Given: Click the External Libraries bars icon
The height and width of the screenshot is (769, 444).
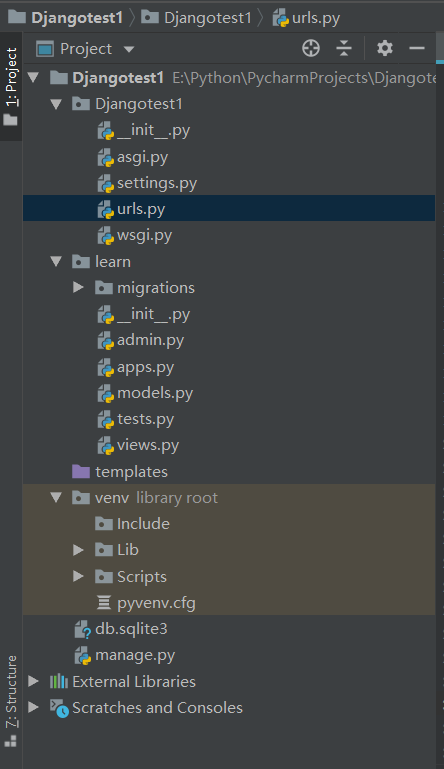Looking at the screenshot, I should coord(59,681).
